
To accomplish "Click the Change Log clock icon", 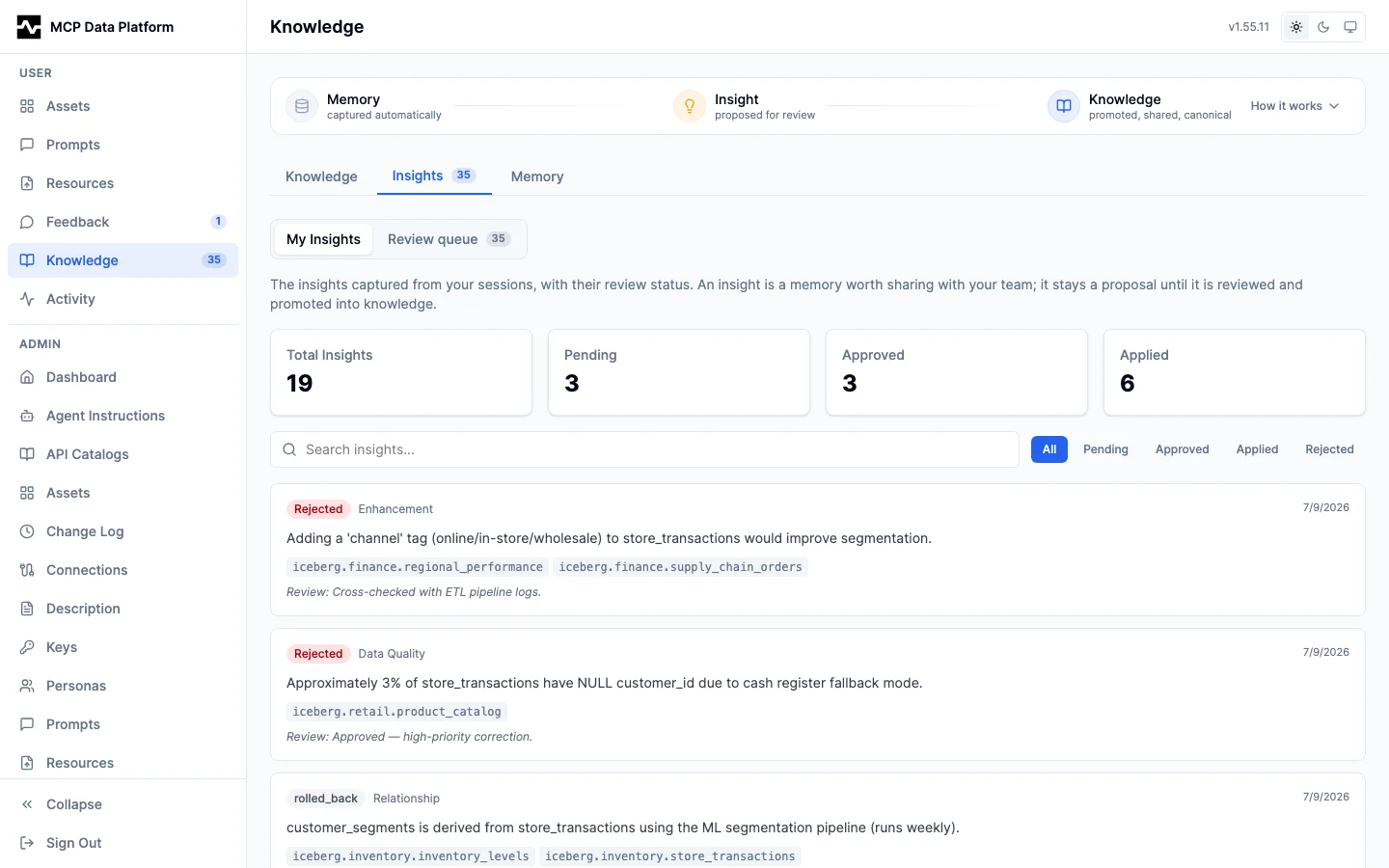I will pyautogui.click(x=27, y=531).
